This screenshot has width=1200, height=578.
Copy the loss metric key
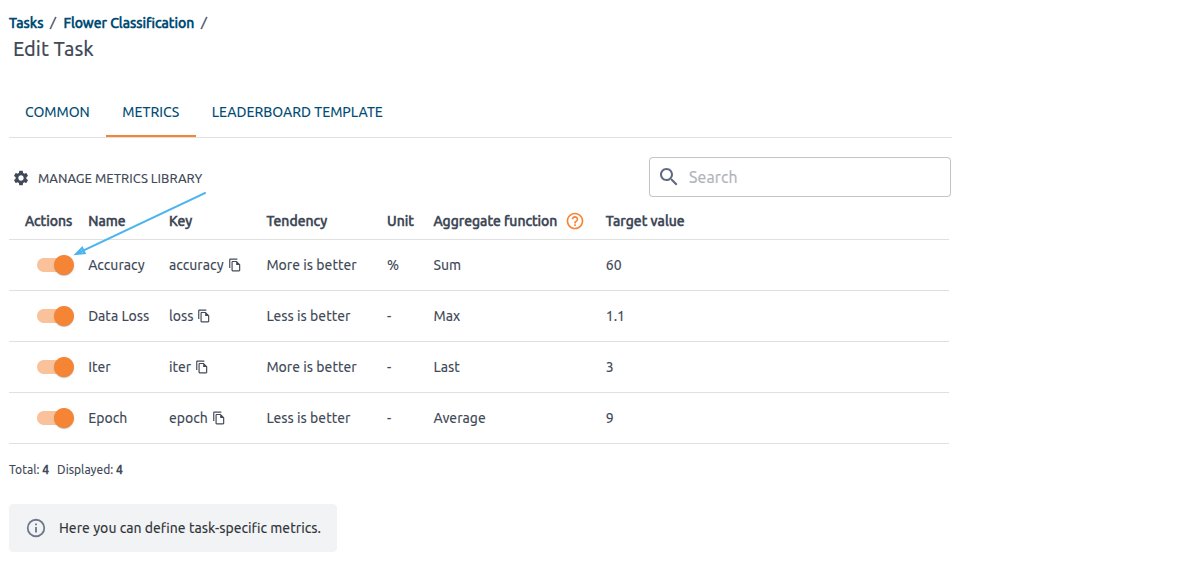pyautogui.click(x=205, y=316)
